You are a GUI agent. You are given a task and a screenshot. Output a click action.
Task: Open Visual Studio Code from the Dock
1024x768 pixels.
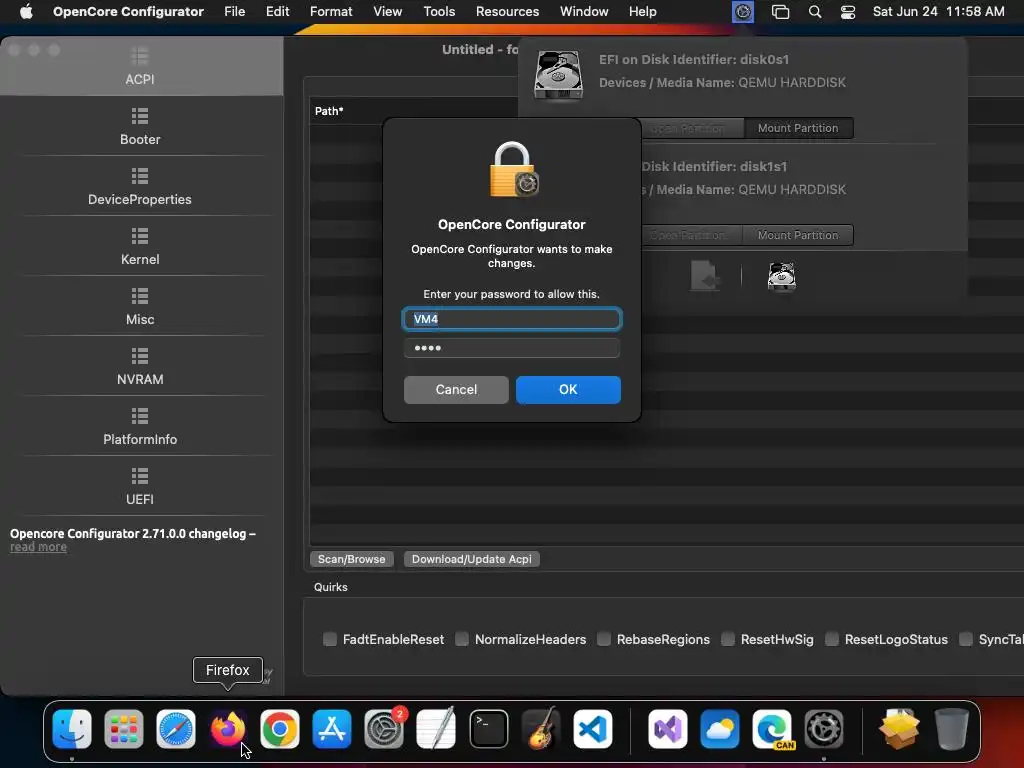593,728
